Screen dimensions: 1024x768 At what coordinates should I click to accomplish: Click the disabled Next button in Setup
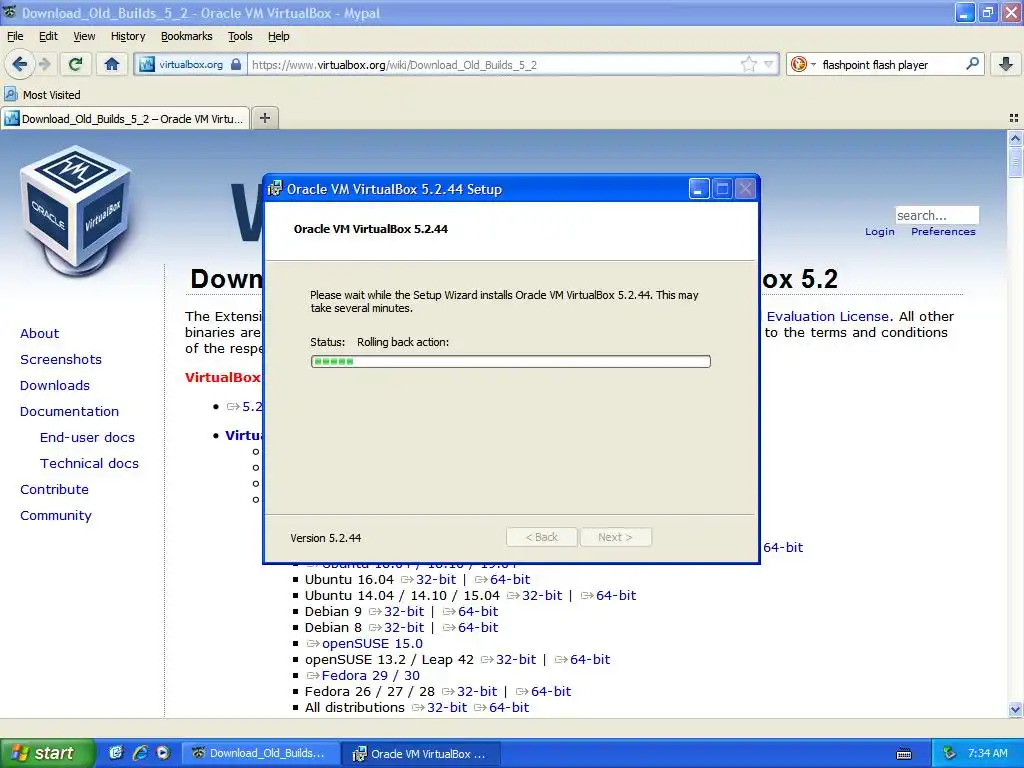tap(615, 537)
